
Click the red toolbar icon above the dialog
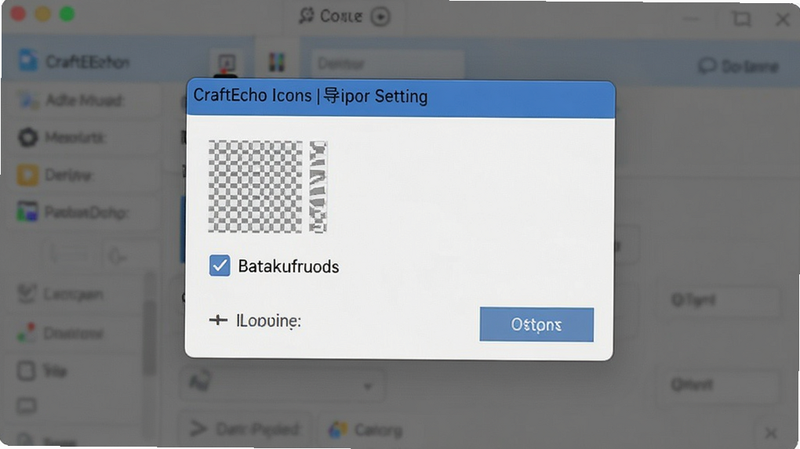tap(227, 63)
